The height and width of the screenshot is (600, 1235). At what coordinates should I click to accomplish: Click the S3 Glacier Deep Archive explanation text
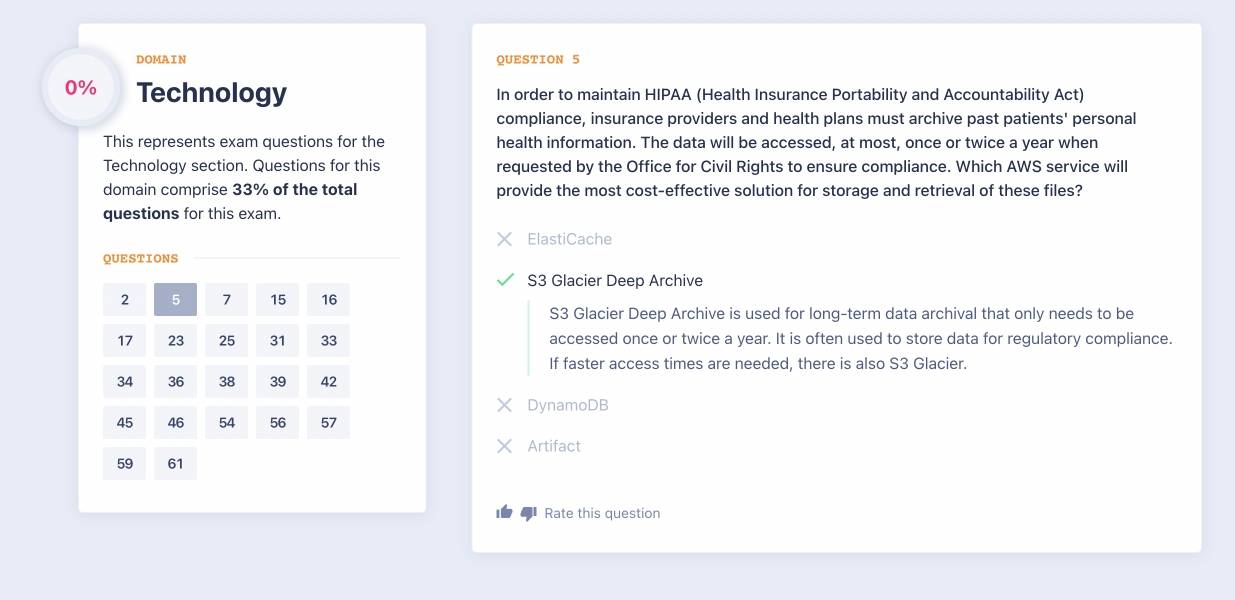pyautogui.click(x=860, y=339)
